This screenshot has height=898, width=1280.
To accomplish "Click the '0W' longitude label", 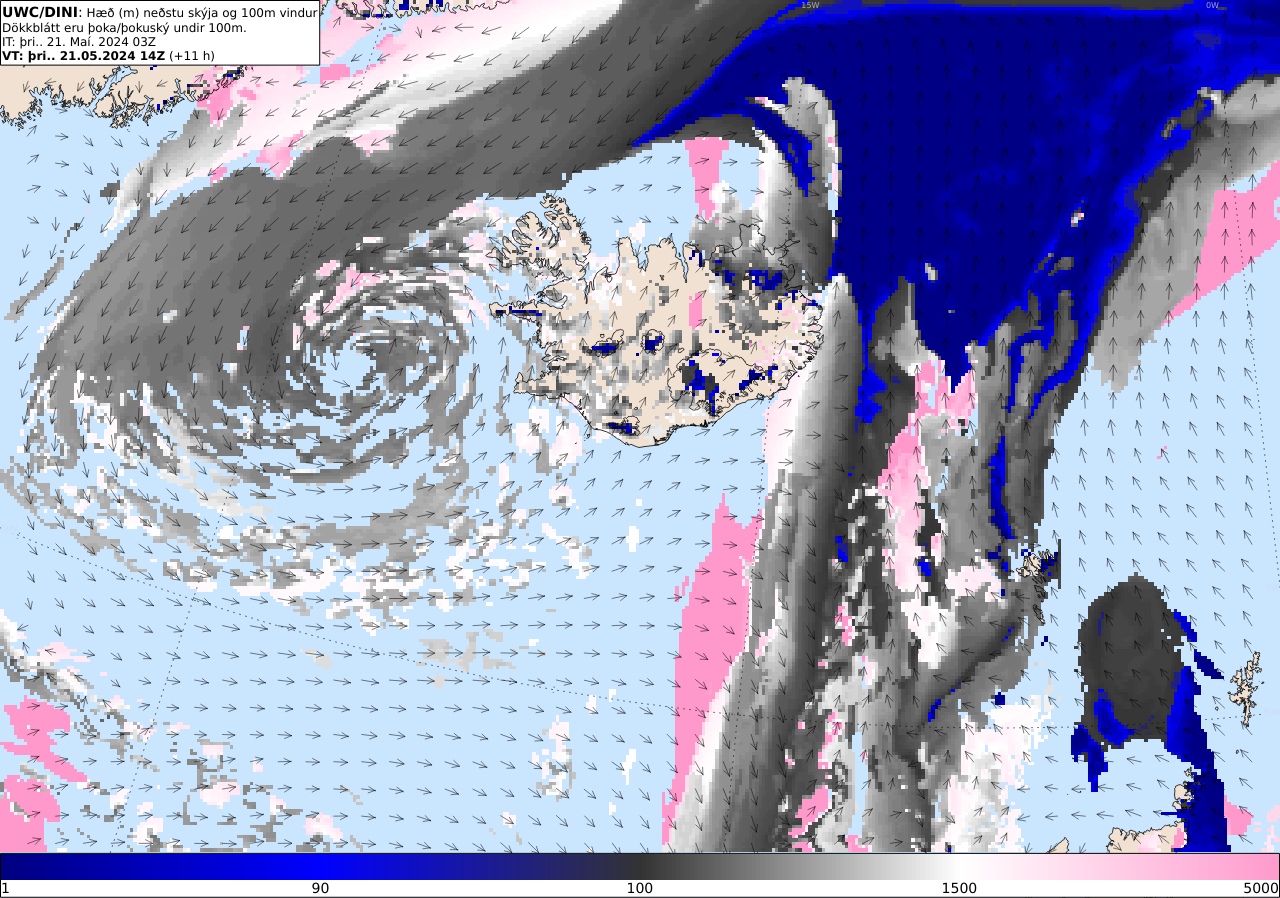I will click(x=1212, y=5).
